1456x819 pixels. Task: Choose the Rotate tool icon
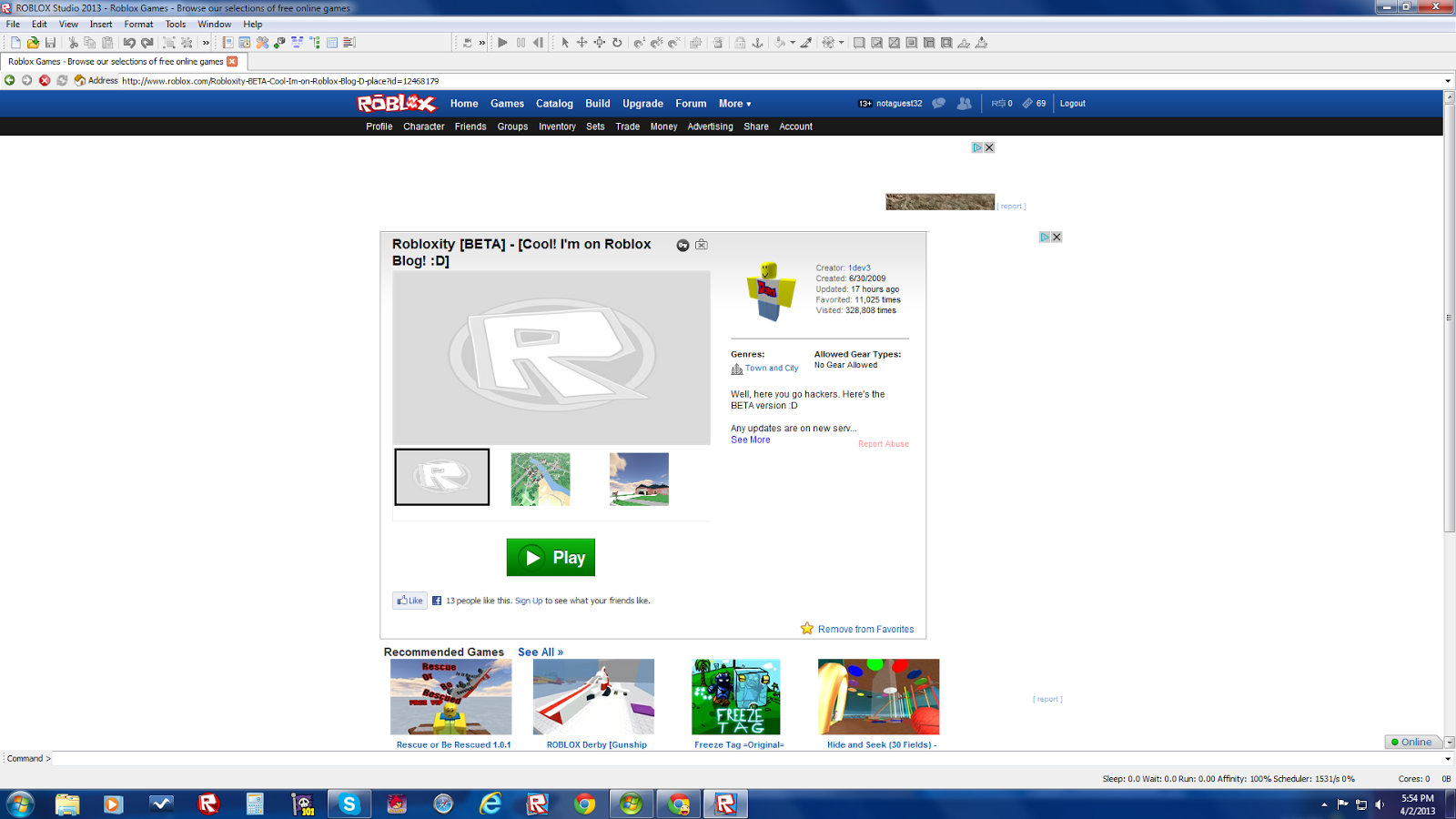click(617, 43)
